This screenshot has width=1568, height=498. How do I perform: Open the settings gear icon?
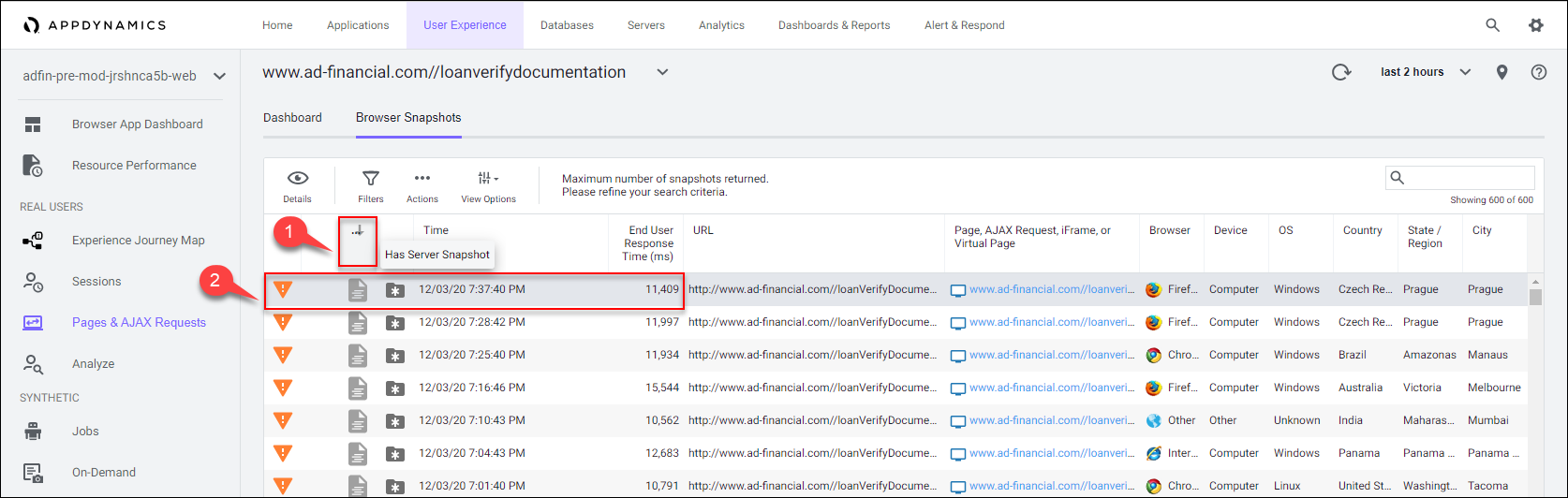point(1536,25)
